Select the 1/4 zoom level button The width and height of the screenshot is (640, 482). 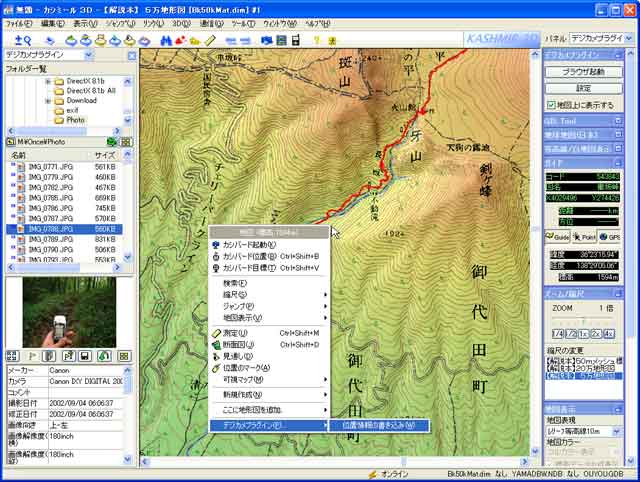[559, 333]
